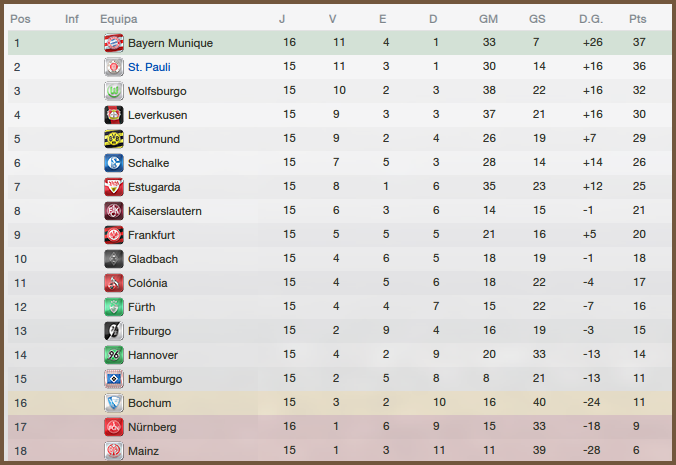
Task: Click the Hannover green club crest
Action: pos(113,355)
